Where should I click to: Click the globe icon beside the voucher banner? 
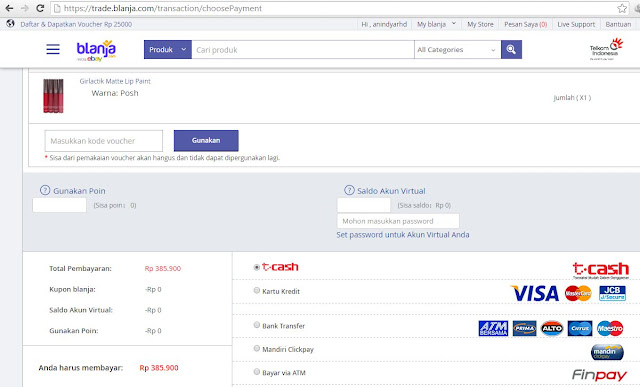[x=11, y=24]
